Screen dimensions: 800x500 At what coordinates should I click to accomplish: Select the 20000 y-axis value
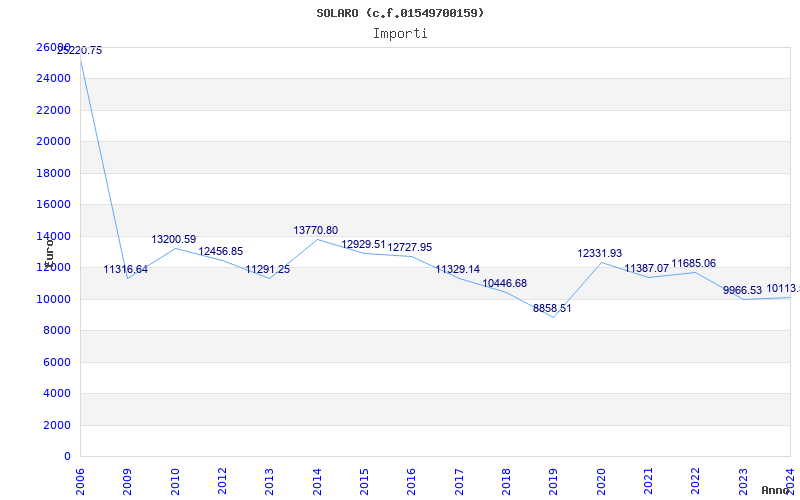pos(53,141)
